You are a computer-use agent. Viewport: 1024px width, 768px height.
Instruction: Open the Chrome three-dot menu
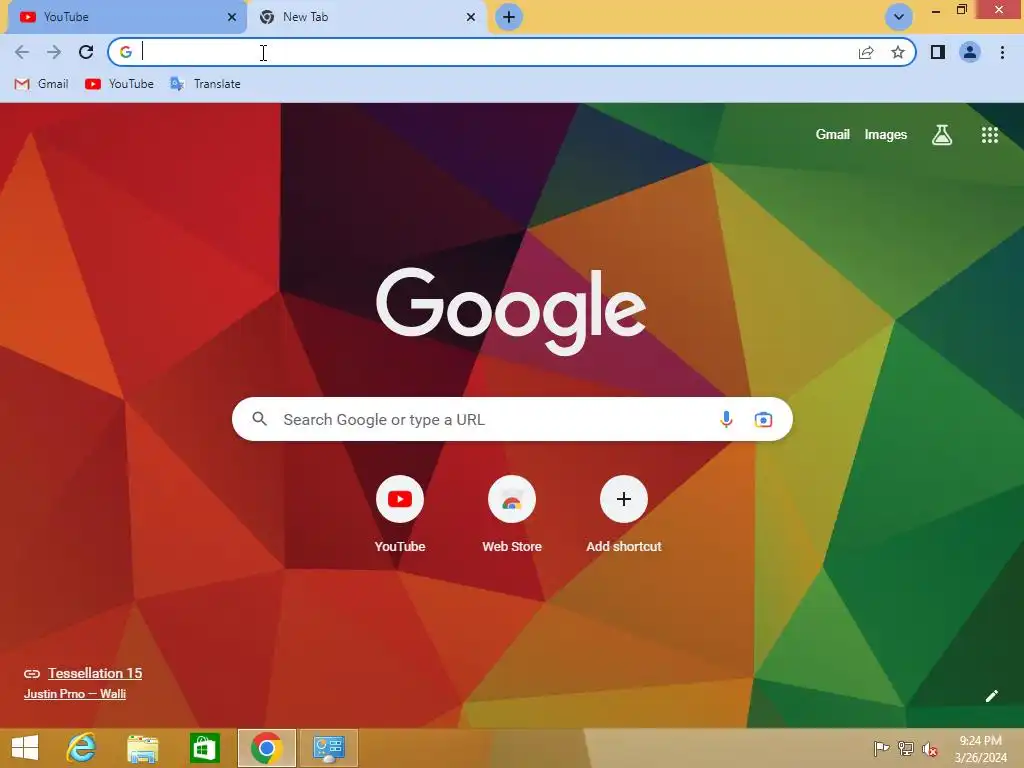(x=1002, y=52)
